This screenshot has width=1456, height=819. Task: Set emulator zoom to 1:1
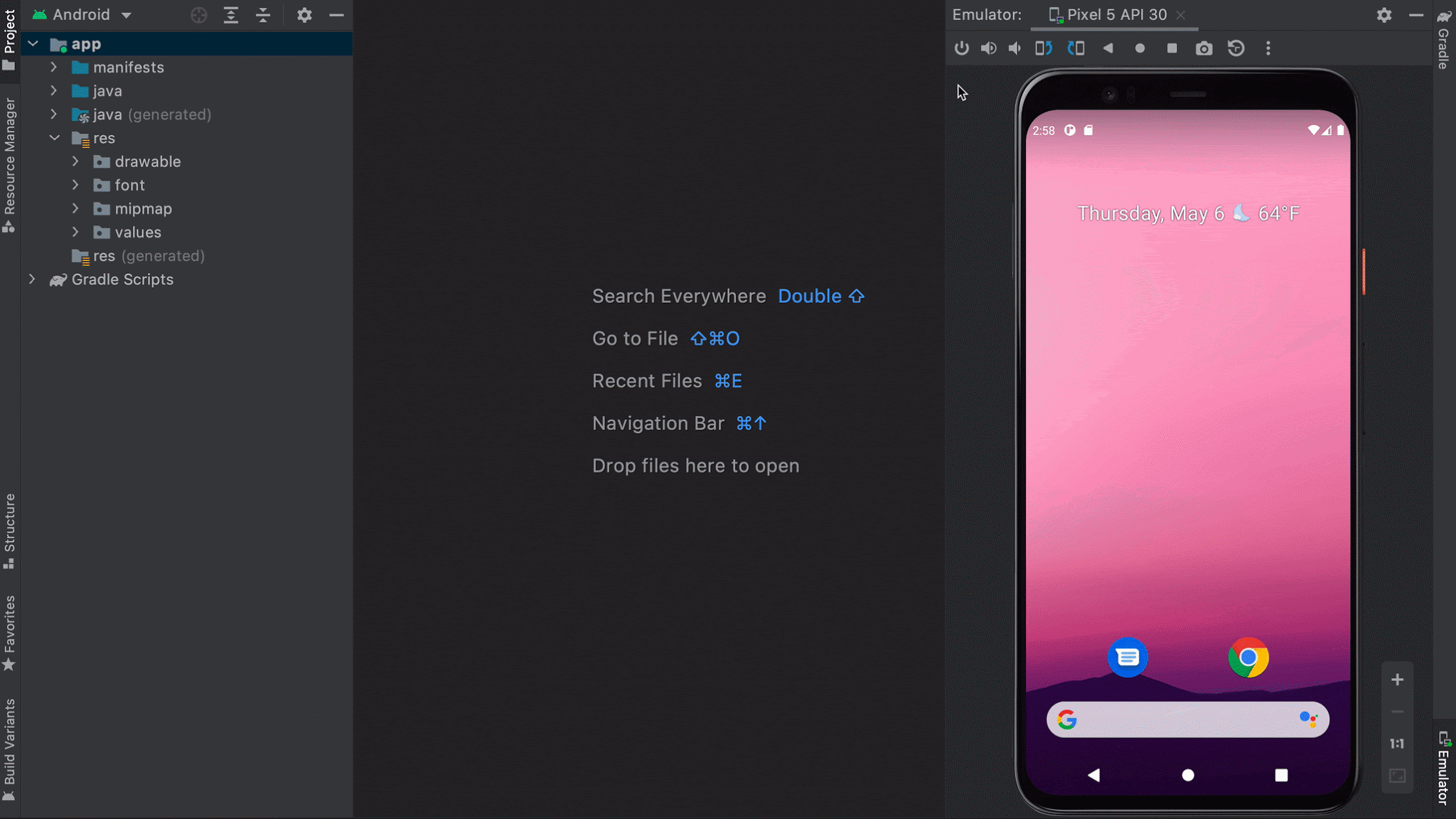click(1397, 744)
